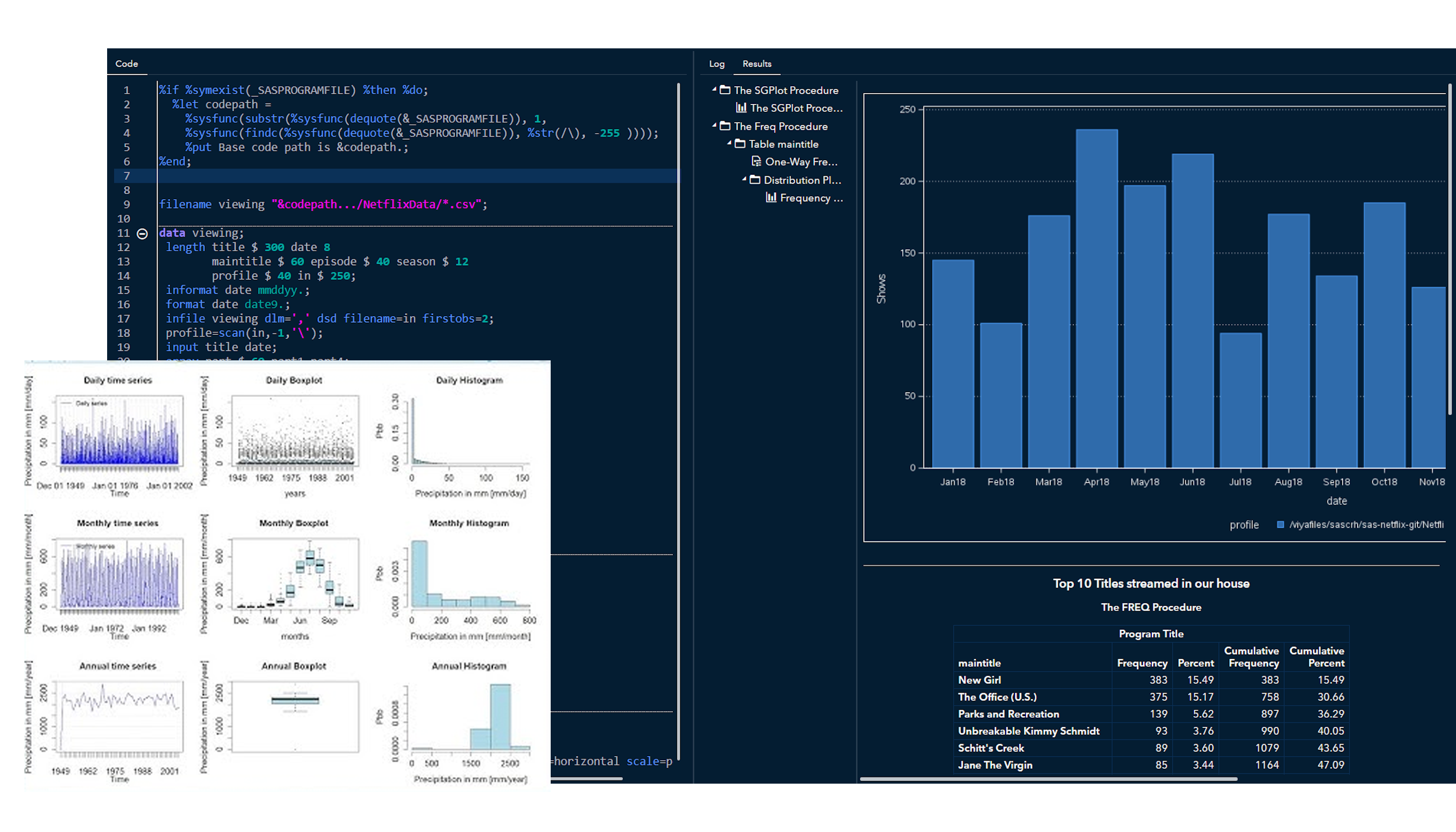The width and height of the screenshot is (1456, 832).
Task: Collapse The Freq Procedure tree node
Action: point(714,125)
